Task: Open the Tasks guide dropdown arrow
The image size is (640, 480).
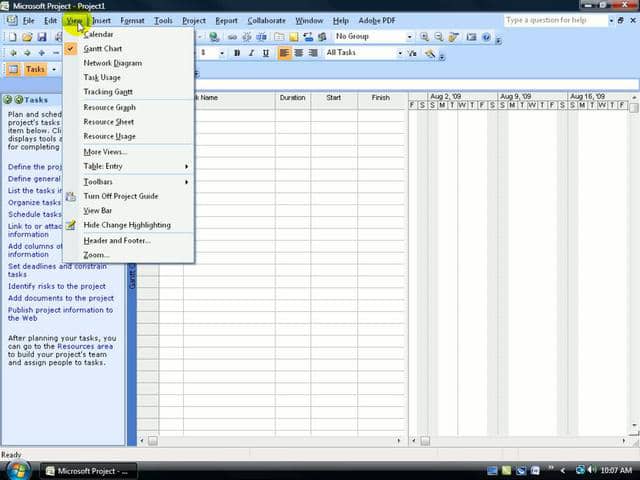Action: click(x=54, y=69)
